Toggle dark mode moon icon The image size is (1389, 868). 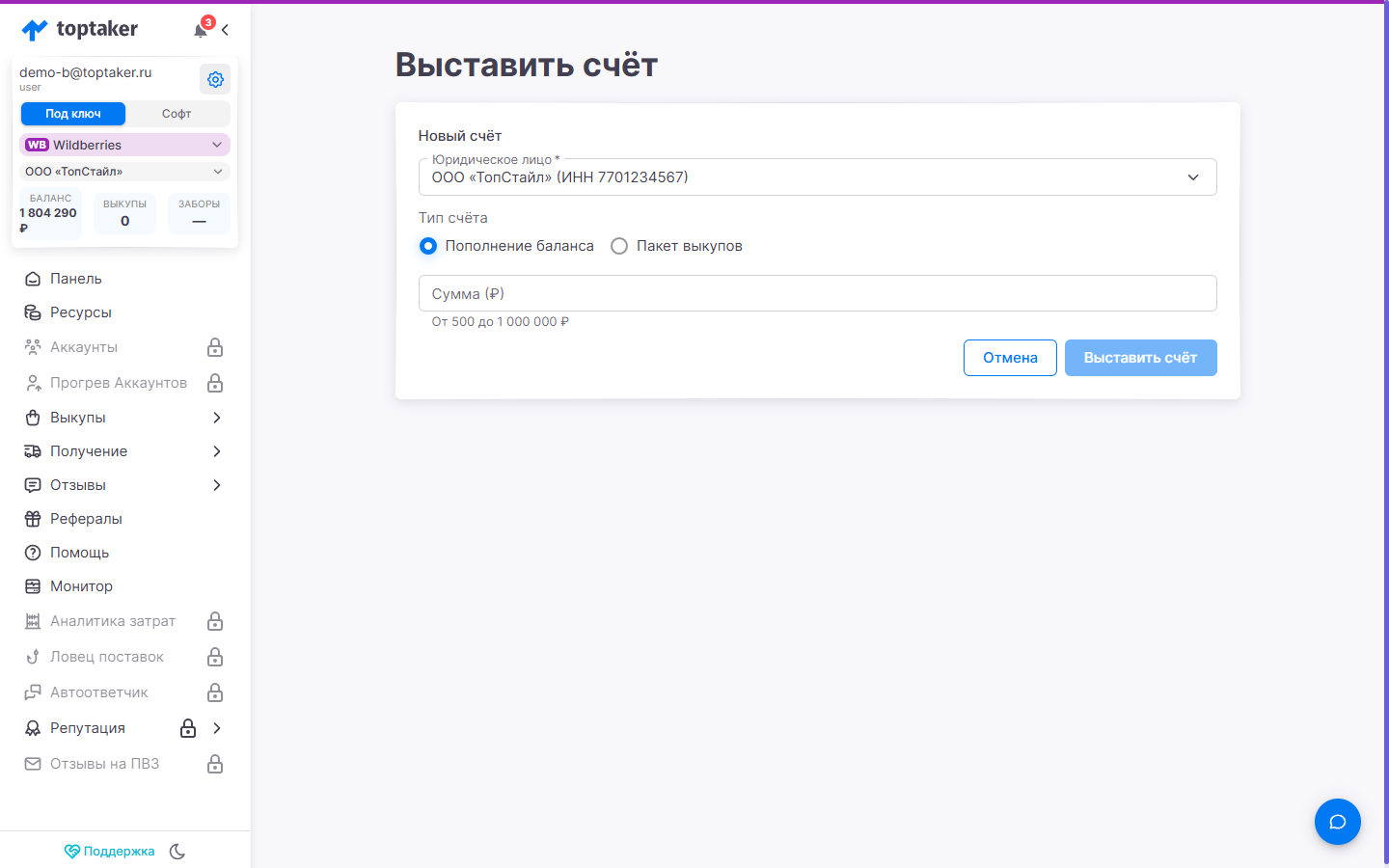click(177, 852)
